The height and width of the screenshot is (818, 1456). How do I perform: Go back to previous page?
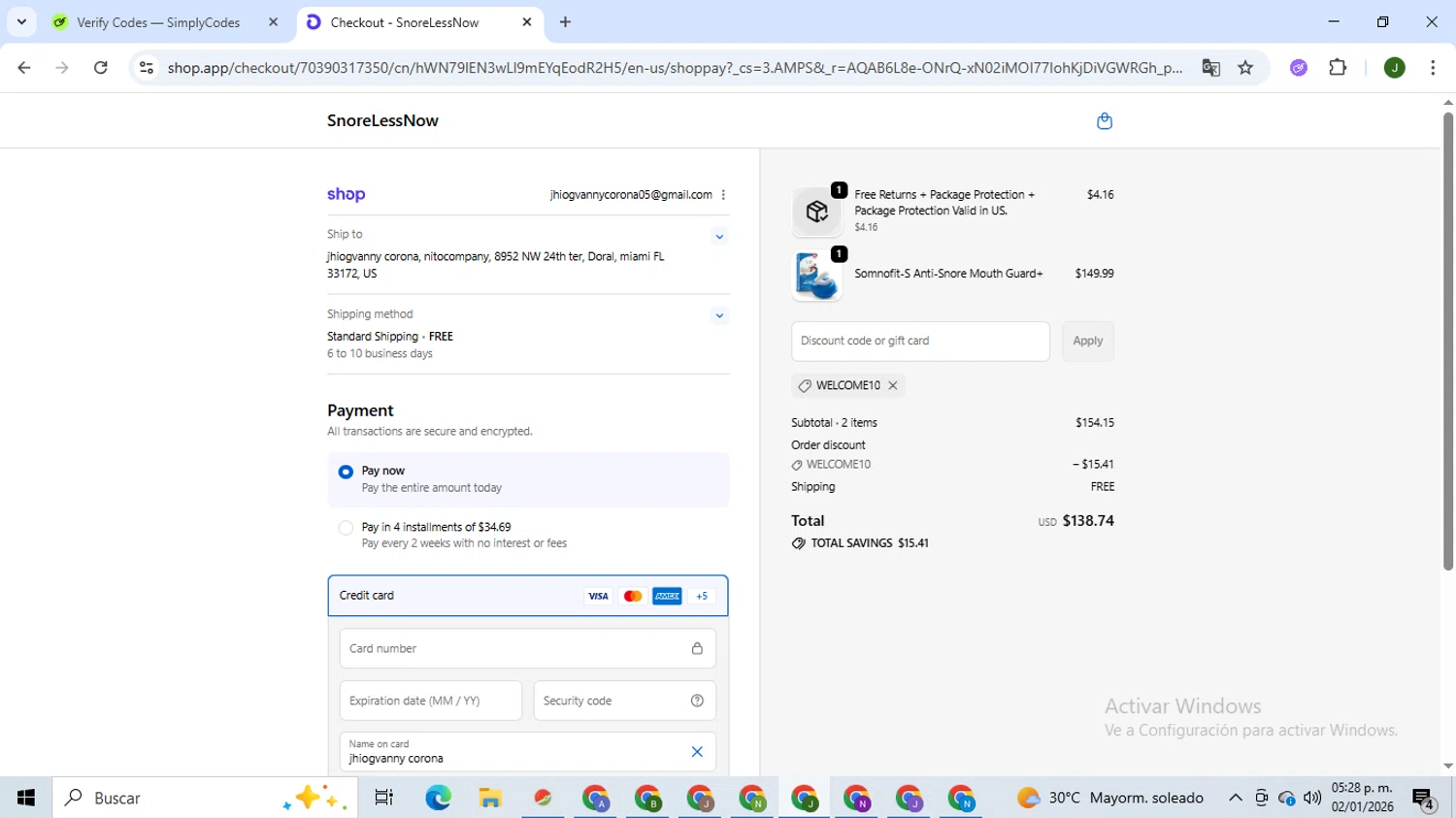click(24, 68)
